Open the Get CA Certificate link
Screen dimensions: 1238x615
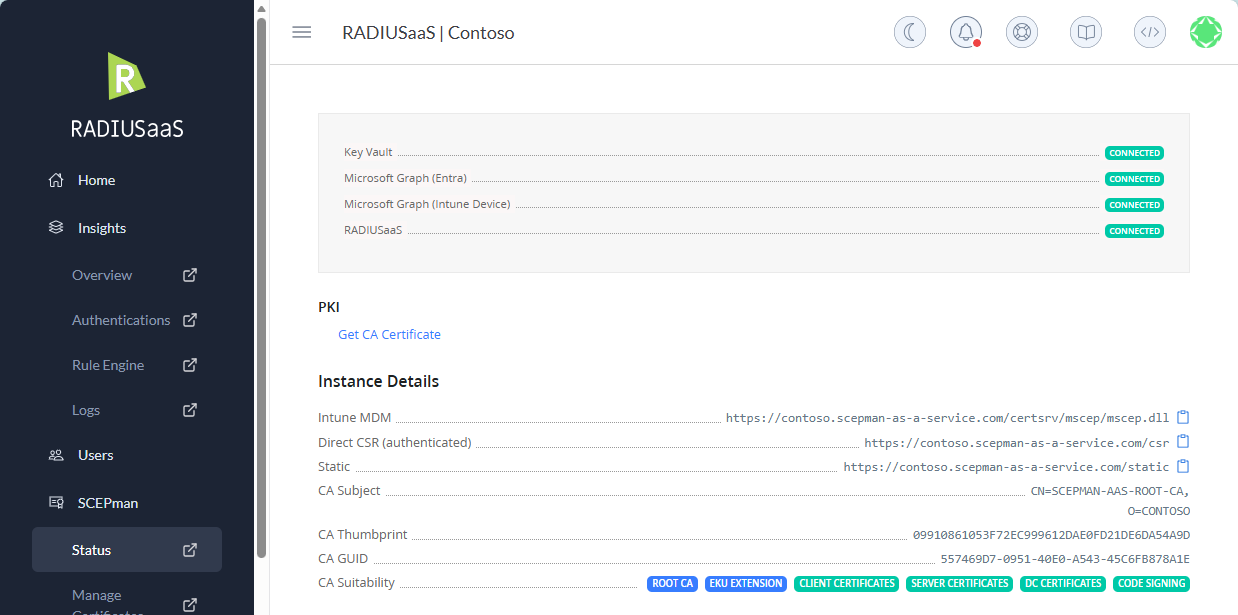pos(389,334)
